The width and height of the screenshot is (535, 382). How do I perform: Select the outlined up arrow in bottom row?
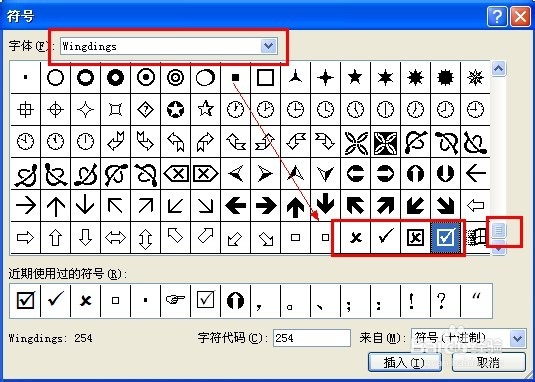(x=55, y=237)
